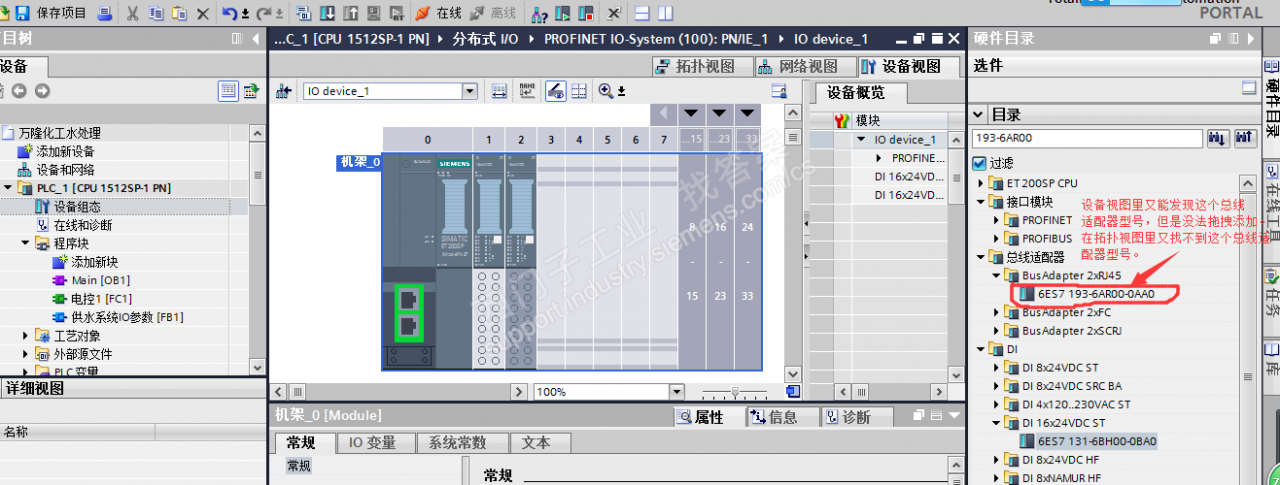Click the Undo arrow icon
The width and height of the screenshot is (1280, 485).
point(230,13)
